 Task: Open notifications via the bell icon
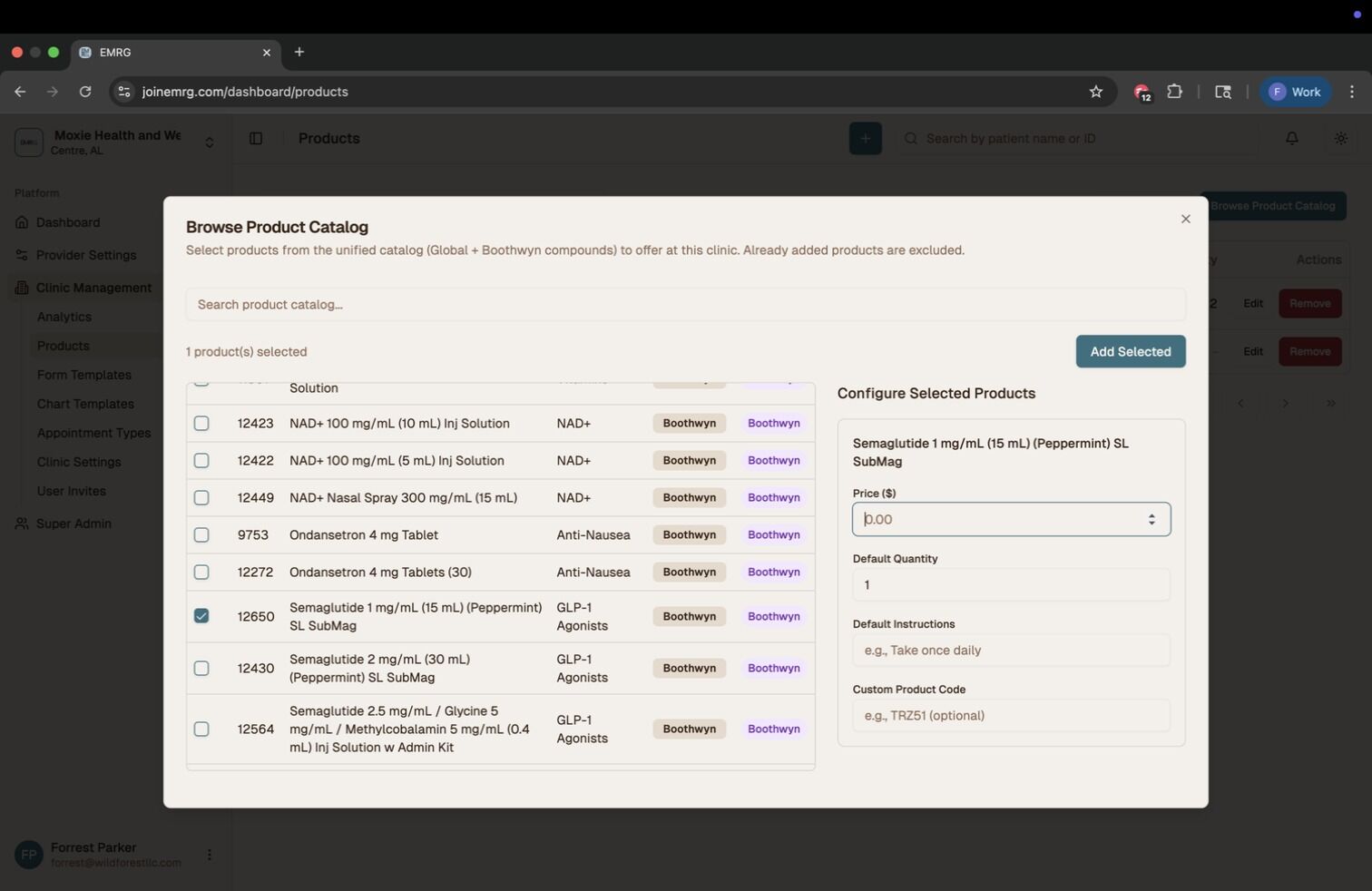point(1292,138)
